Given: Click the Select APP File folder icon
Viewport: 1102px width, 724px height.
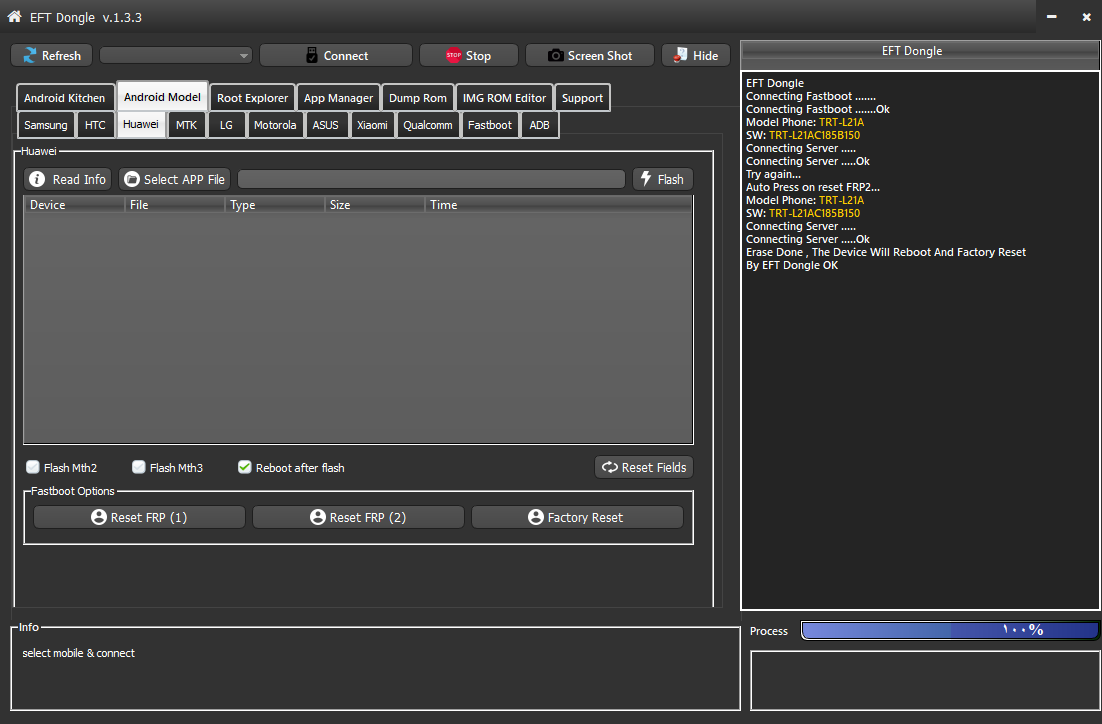Looking at the screenshot, I should click(x=131, y=179).
